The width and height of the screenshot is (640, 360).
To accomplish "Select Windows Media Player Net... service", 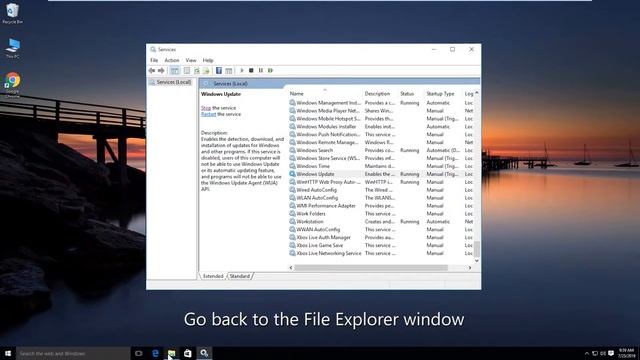I will (x=380, y=111).
